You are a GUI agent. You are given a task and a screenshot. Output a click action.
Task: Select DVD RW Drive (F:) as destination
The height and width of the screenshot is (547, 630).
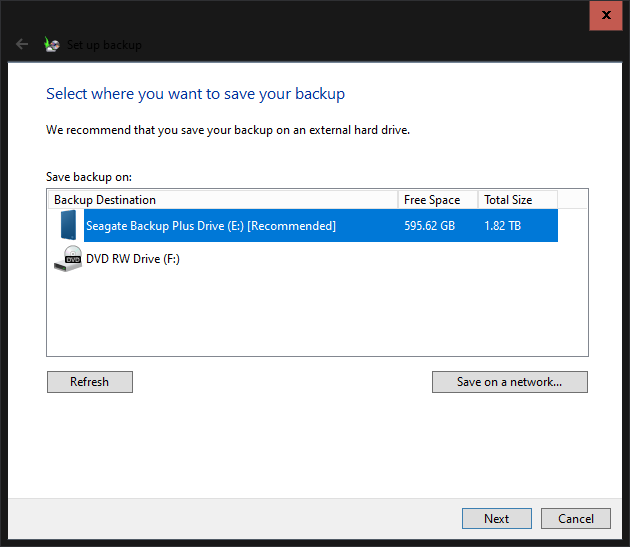pyautogui.click(x=133, y=259)
